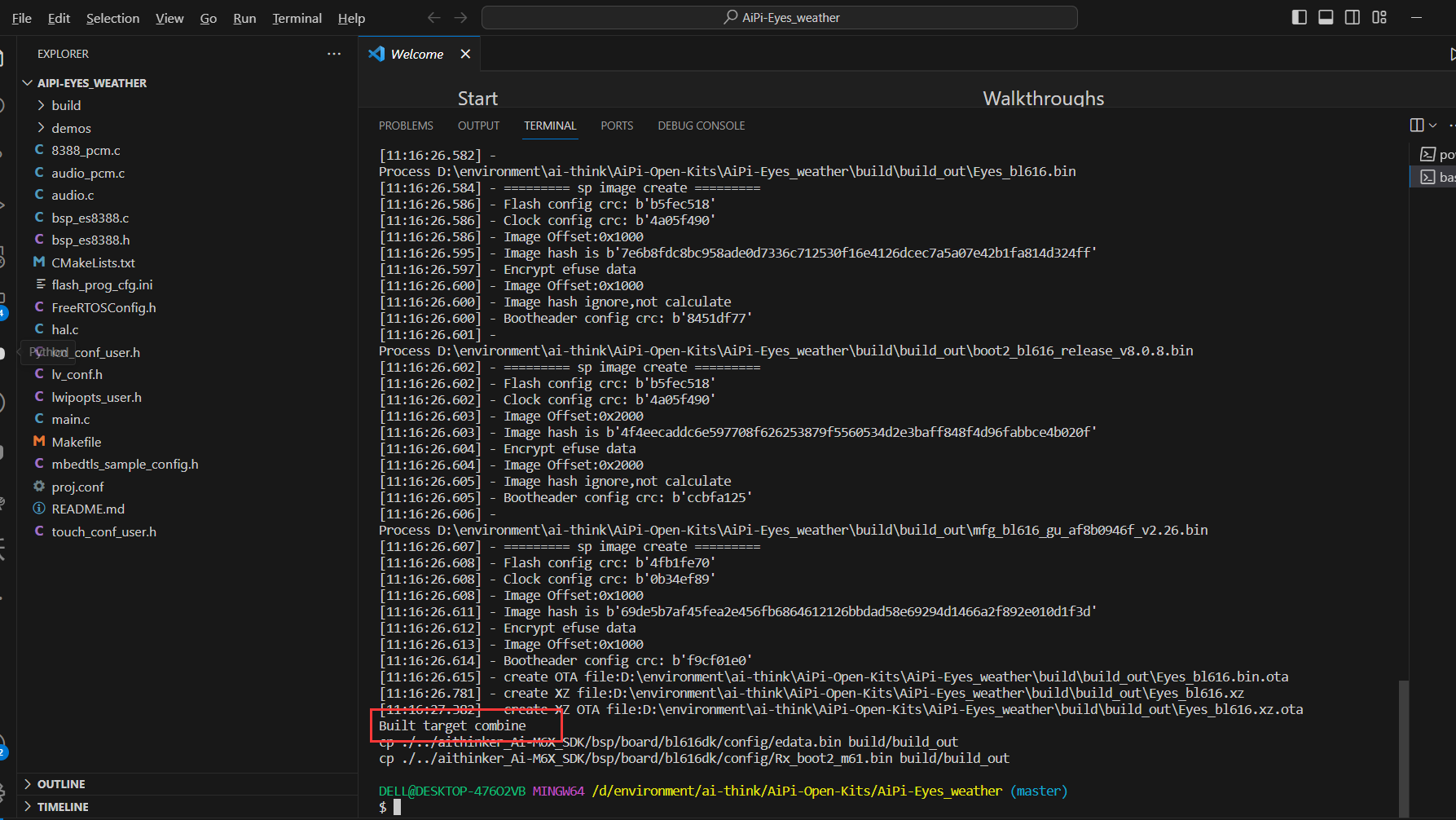This screenshot has height=820, width=1456.
Task: Open touch_conf_user.h file
Action: click(x=187, y=531)
